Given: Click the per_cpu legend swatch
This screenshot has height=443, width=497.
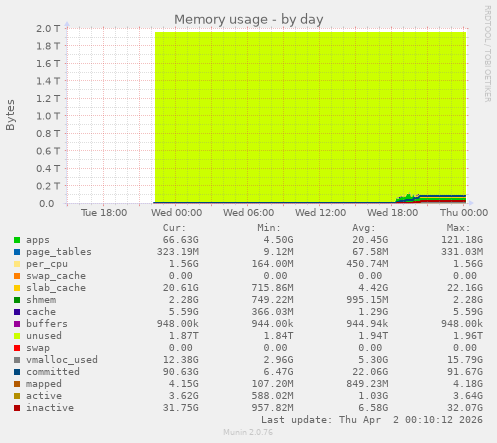Looking at the screenshot, I should (17, 264).
